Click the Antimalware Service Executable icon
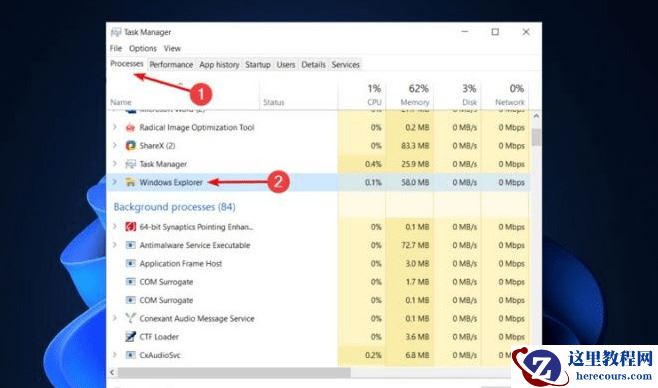 tap(131, 245)
